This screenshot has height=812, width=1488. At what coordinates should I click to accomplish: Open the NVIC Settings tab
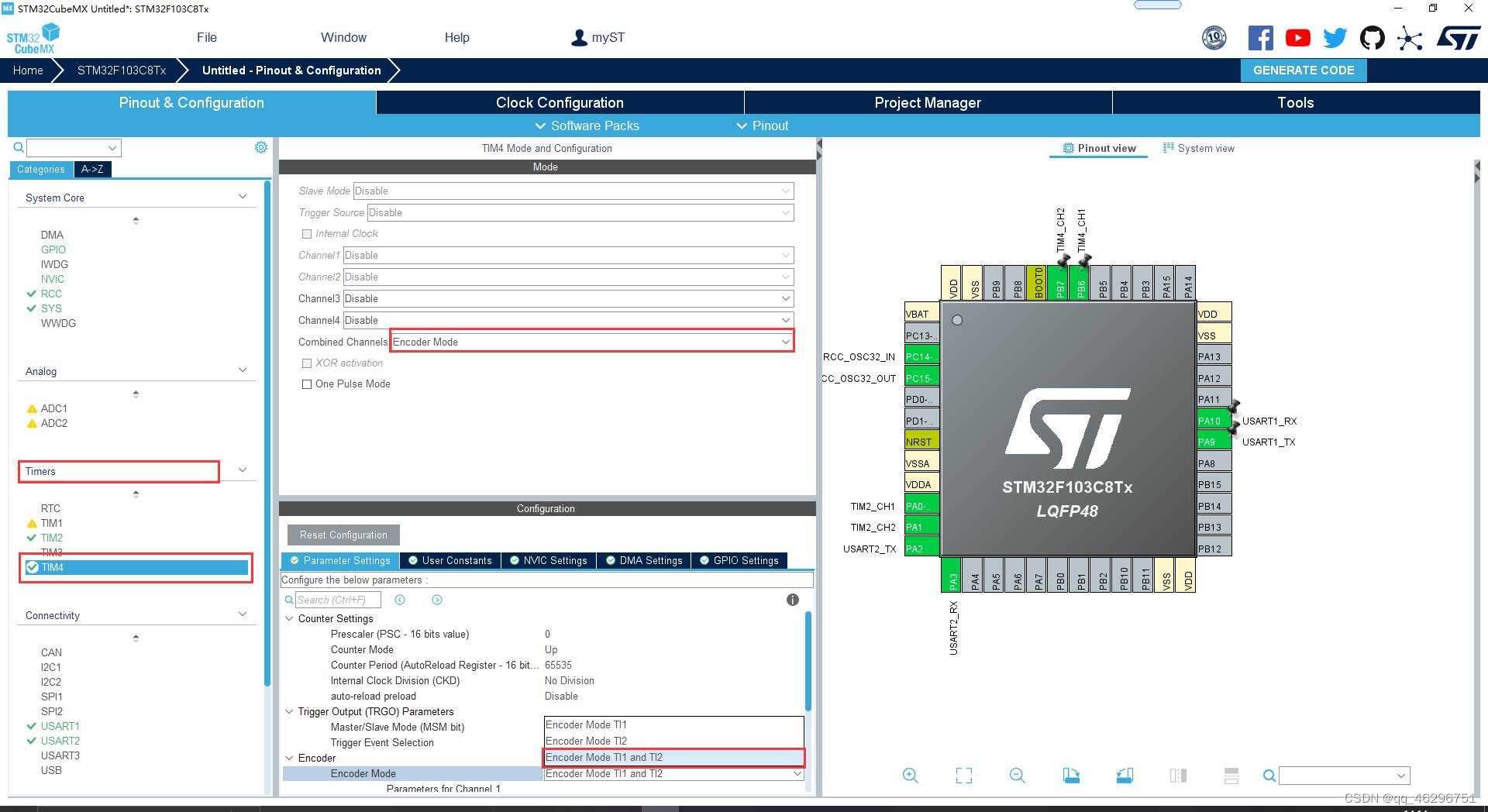click(x=549, y=560)
